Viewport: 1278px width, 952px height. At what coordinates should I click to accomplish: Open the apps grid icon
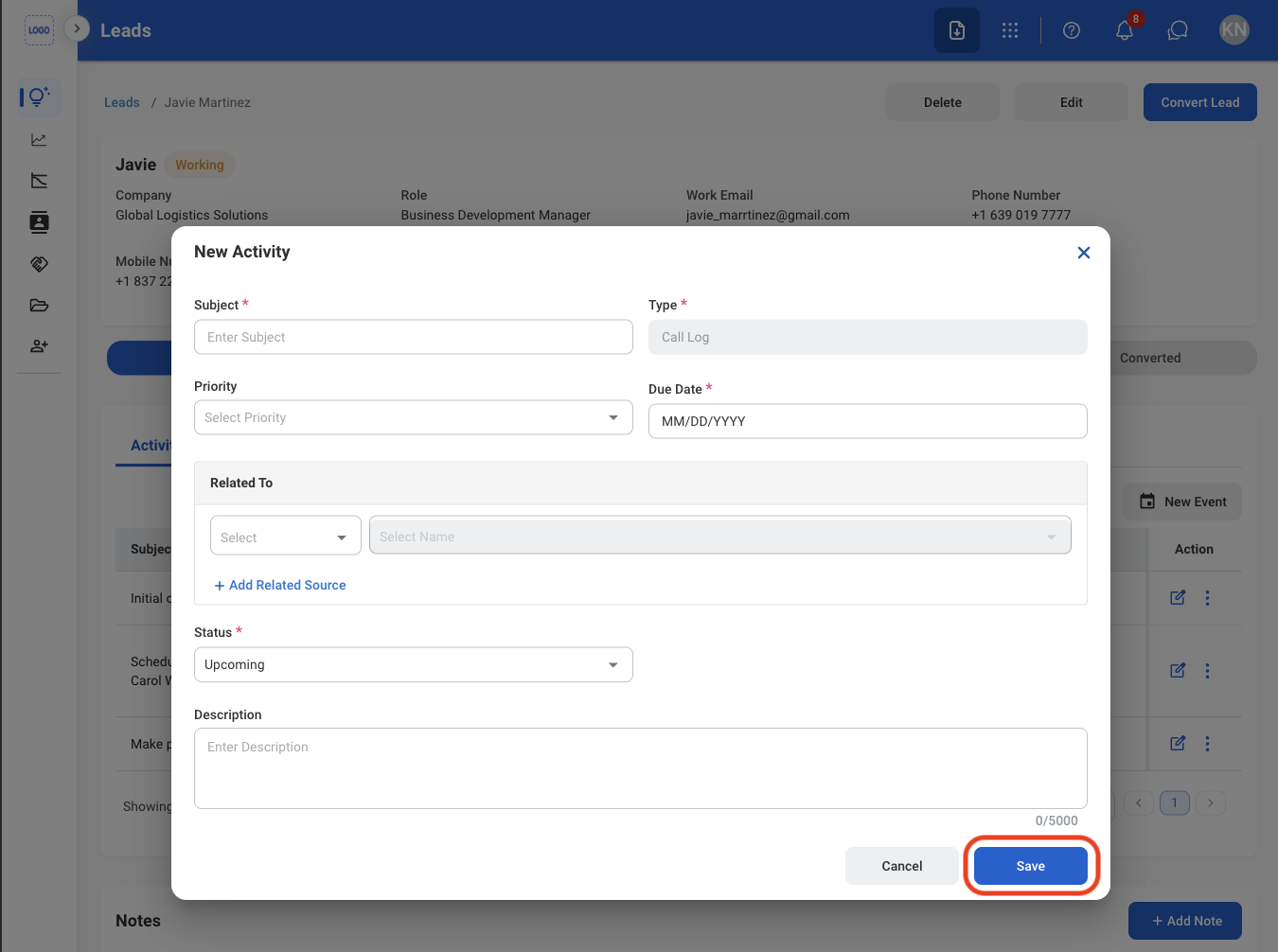1010,30
